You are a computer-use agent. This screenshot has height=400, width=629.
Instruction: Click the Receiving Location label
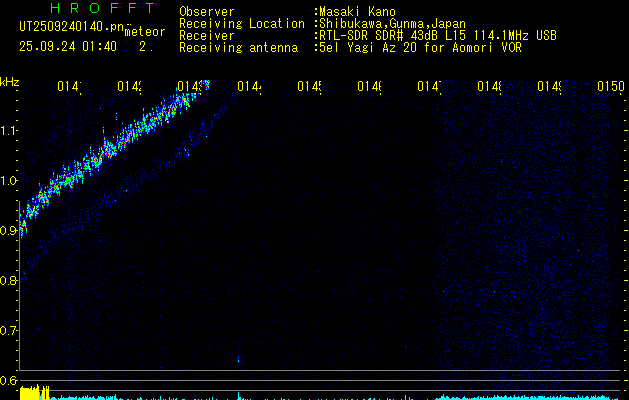pyautogui.click(x=242, y=24)
